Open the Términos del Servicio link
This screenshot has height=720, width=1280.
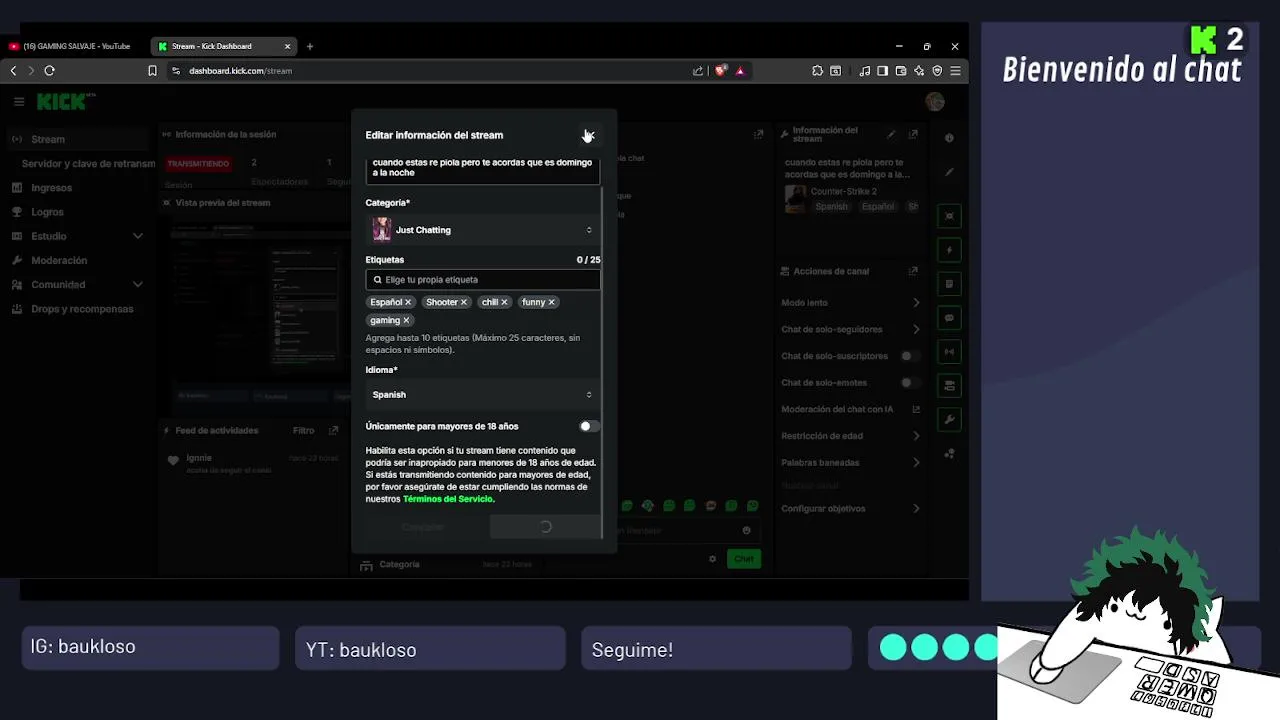(x=448, y=499)
